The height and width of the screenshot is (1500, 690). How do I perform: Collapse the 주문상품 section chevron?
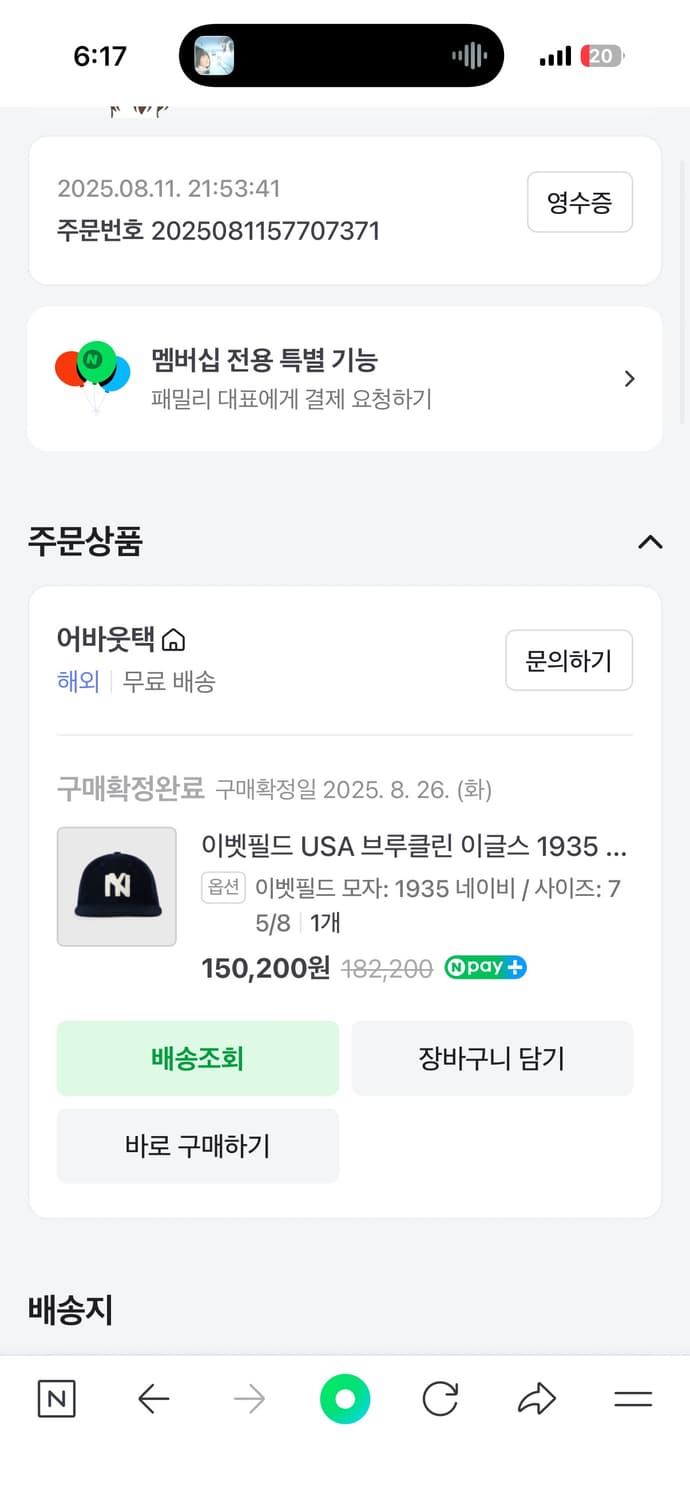pos(651,542)
